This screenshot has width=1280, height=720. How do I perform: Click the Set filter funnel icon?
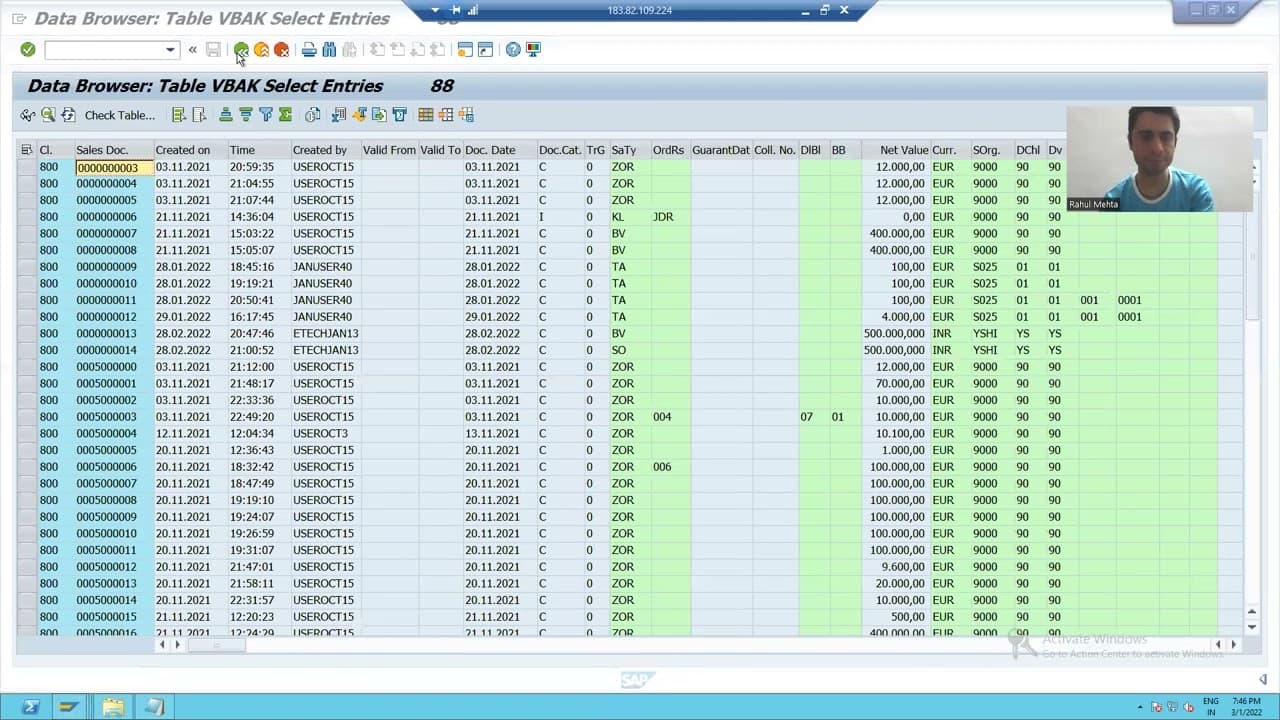click(x=266, y=115)
